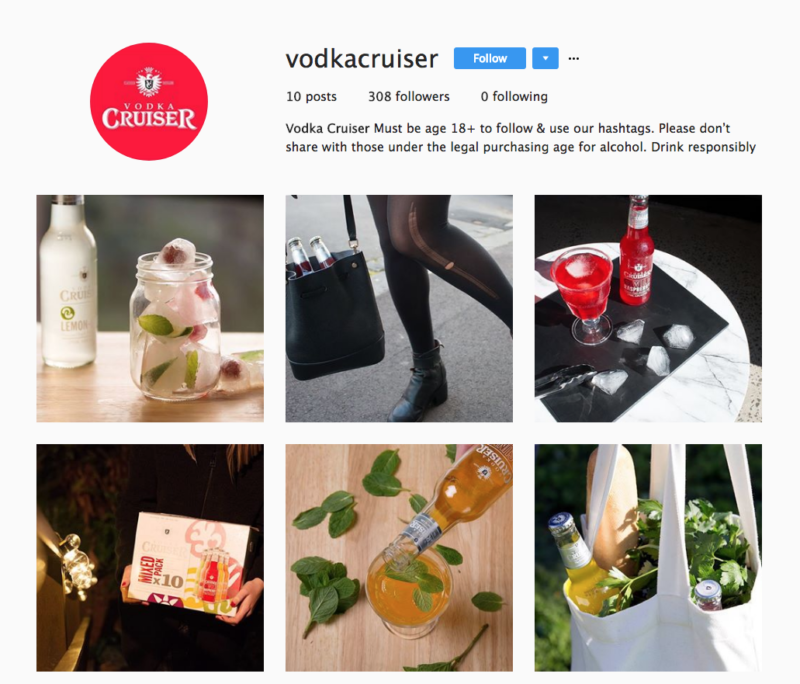Click the 10 posts count
The width and height of the screenshot is (800, 684).
tap(311, 96)
